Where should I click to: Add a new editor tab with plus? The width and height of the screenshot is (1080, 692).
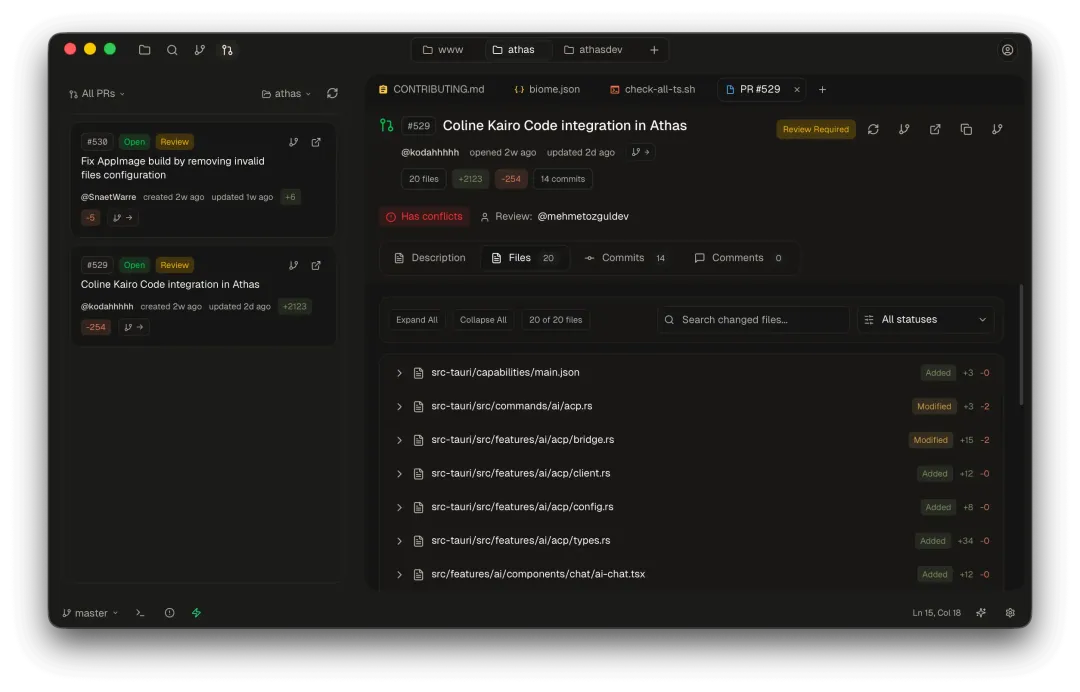[822, 90]
